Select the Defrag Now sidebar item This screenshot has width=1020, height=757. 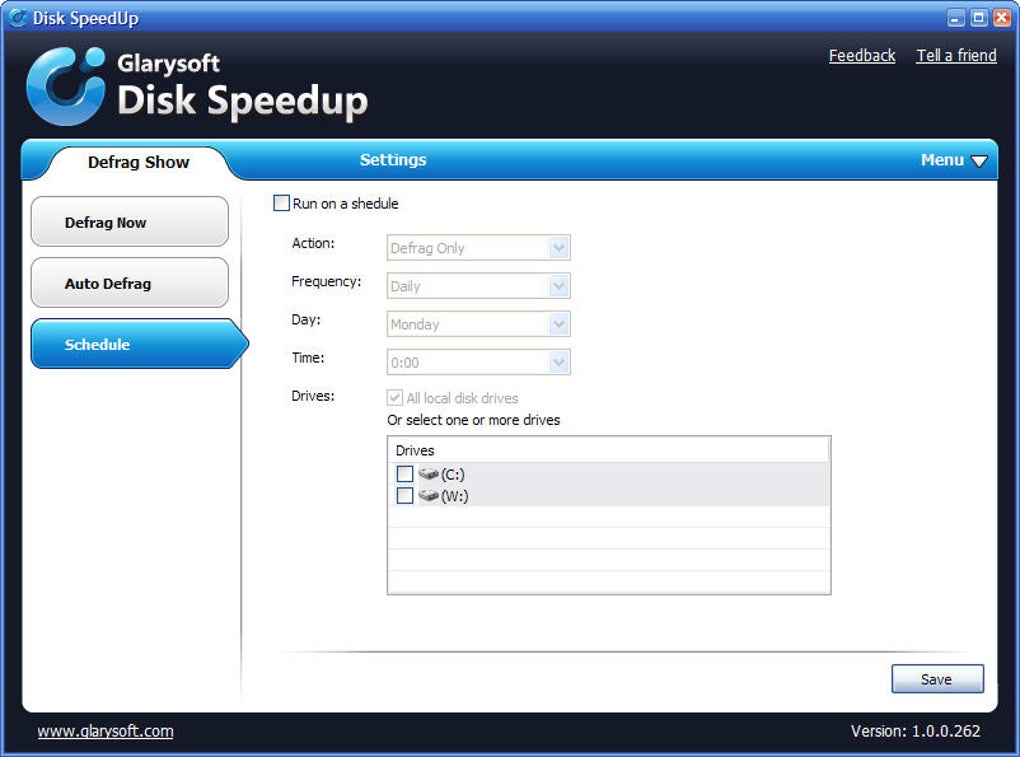129,222
